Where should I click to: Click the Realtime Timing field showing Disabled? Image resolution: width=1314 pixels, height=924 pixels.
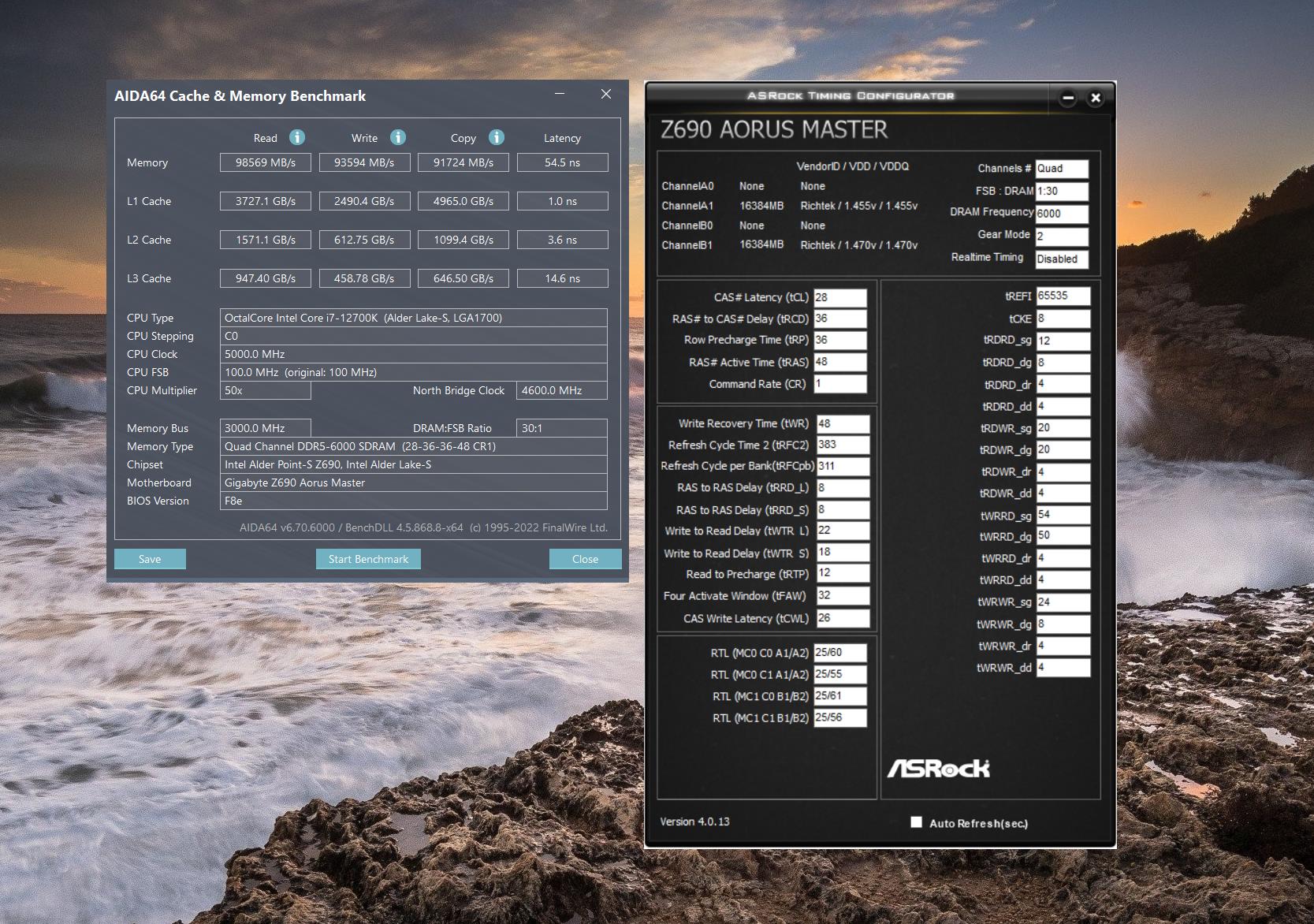click(x=1062, y=259)
